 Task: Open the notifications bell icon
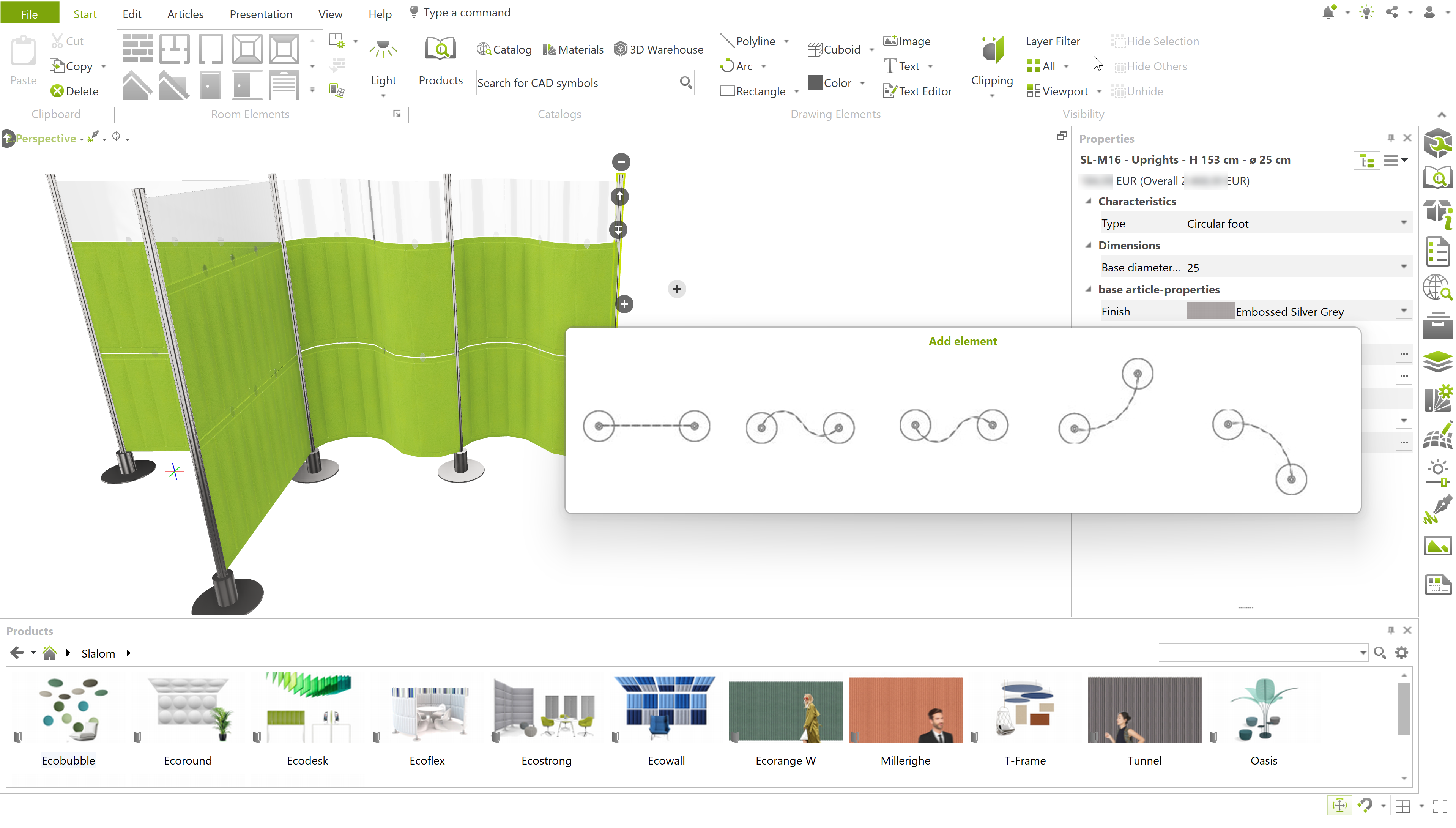click(1328, 13)
